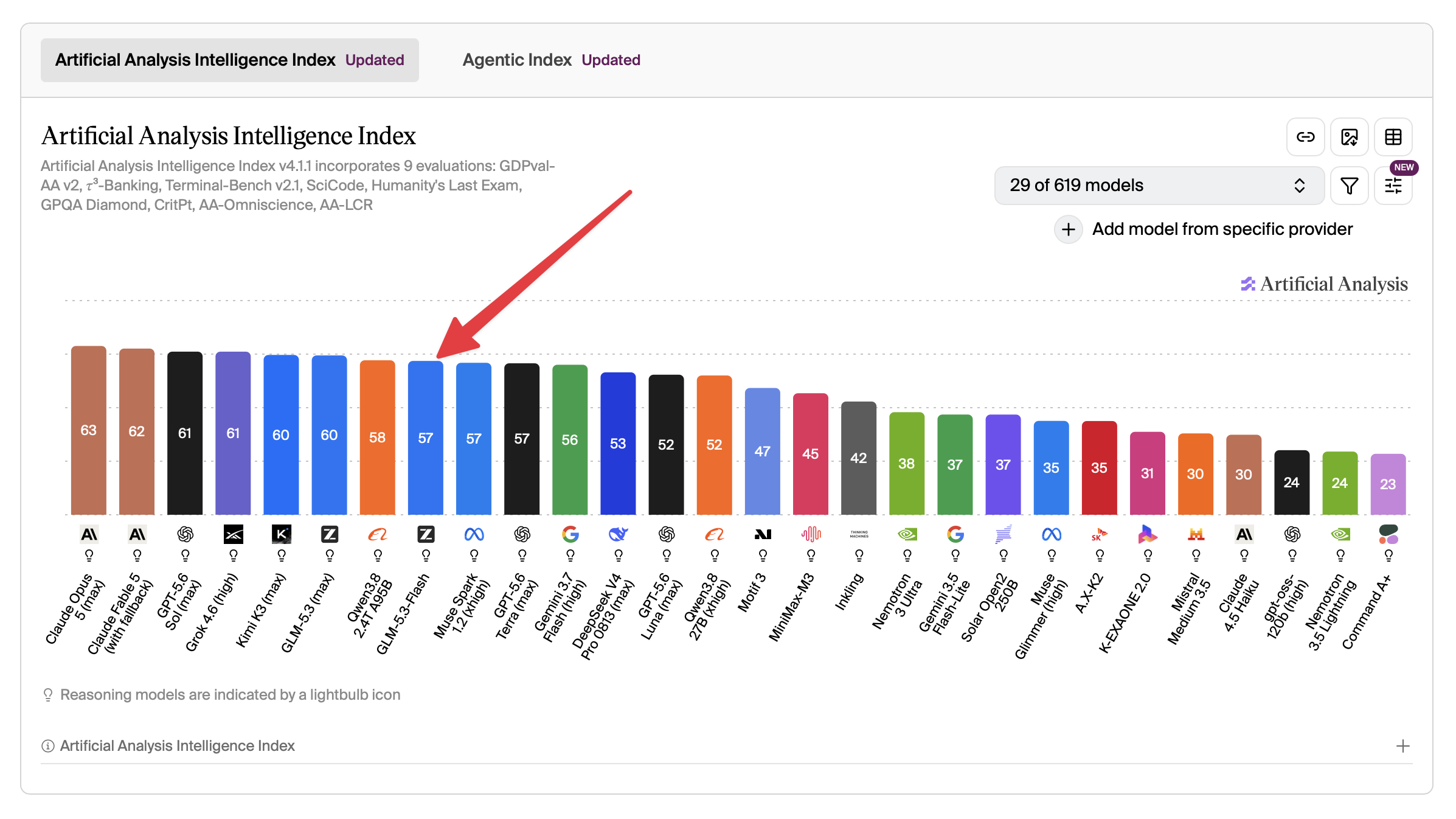Image resolution: width=1456 pixels, height=819 pixels.
Task: Download the chart as an image
Action: point(1349,137)
